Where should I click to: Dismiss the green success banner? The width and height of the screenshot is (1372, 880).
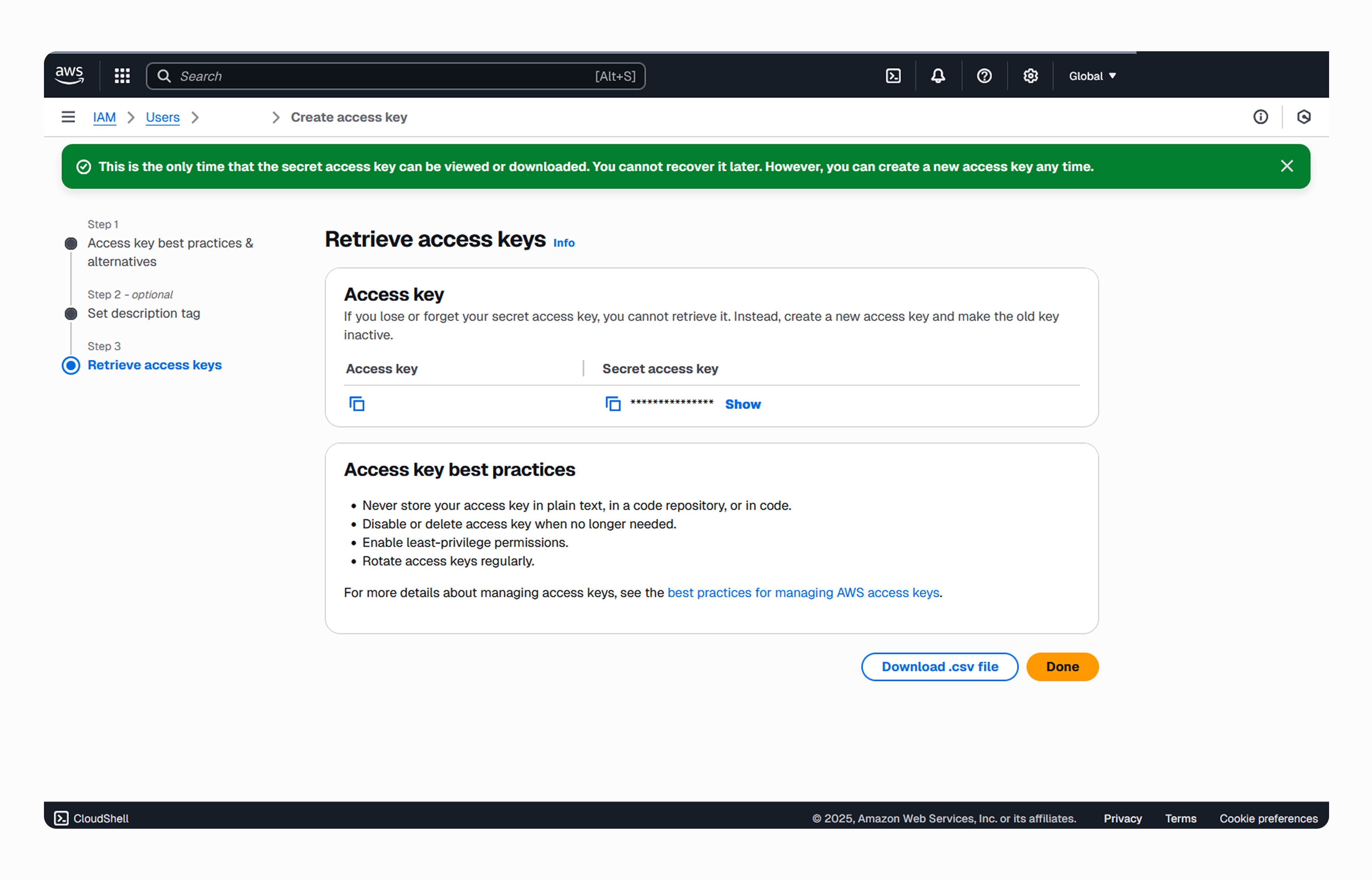pyautogui.click(x=1287, y=166)
